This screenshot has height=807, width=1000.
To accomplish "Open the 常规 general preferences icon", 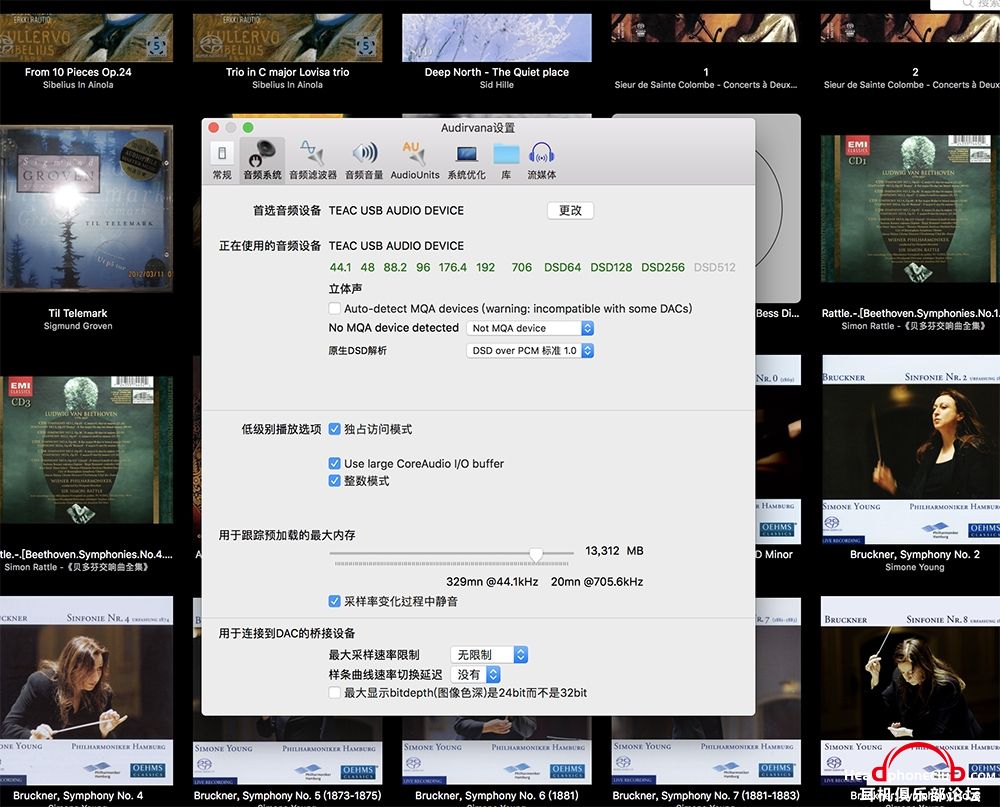I will (221, 160).
